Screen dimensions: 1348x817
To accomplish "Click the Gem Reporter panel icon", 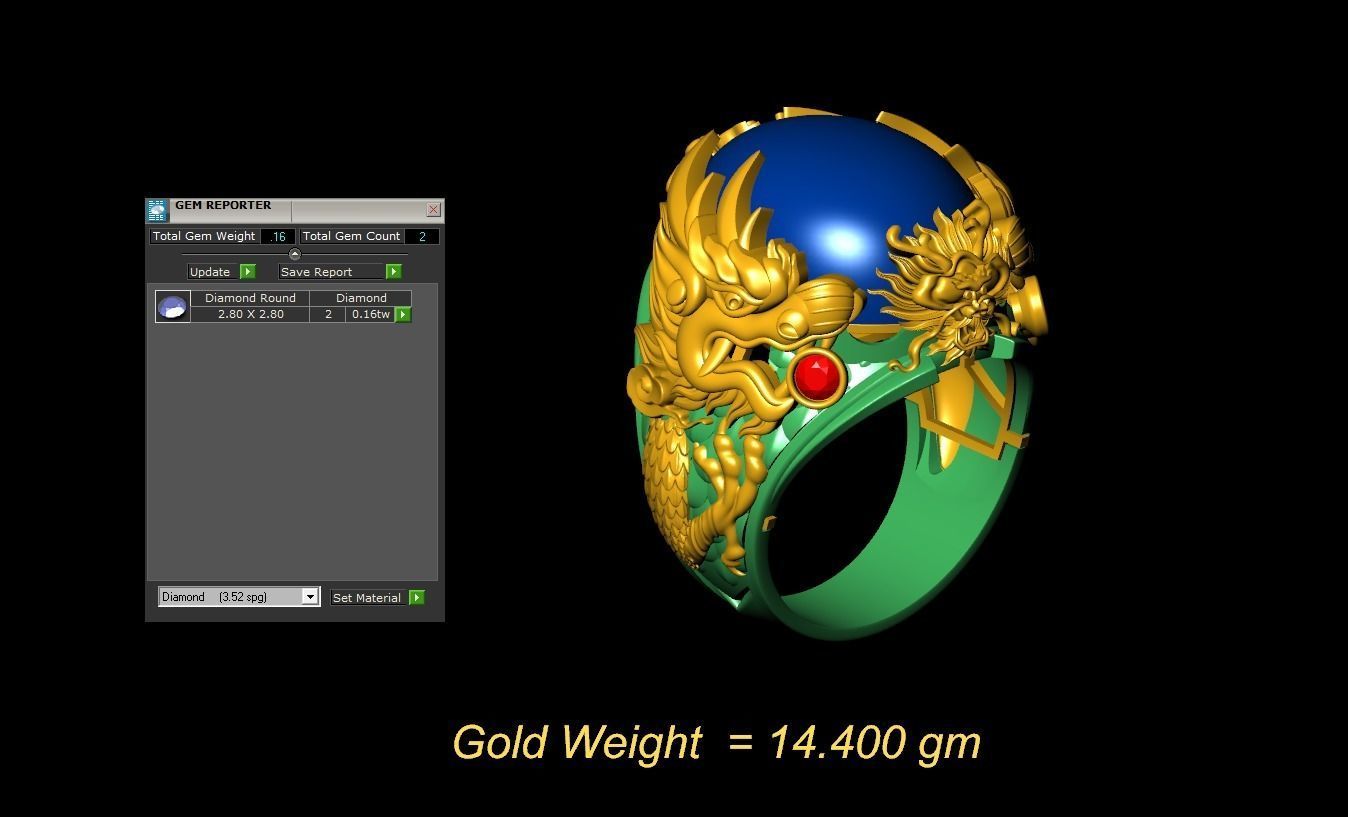I will (x=157, y=210).
